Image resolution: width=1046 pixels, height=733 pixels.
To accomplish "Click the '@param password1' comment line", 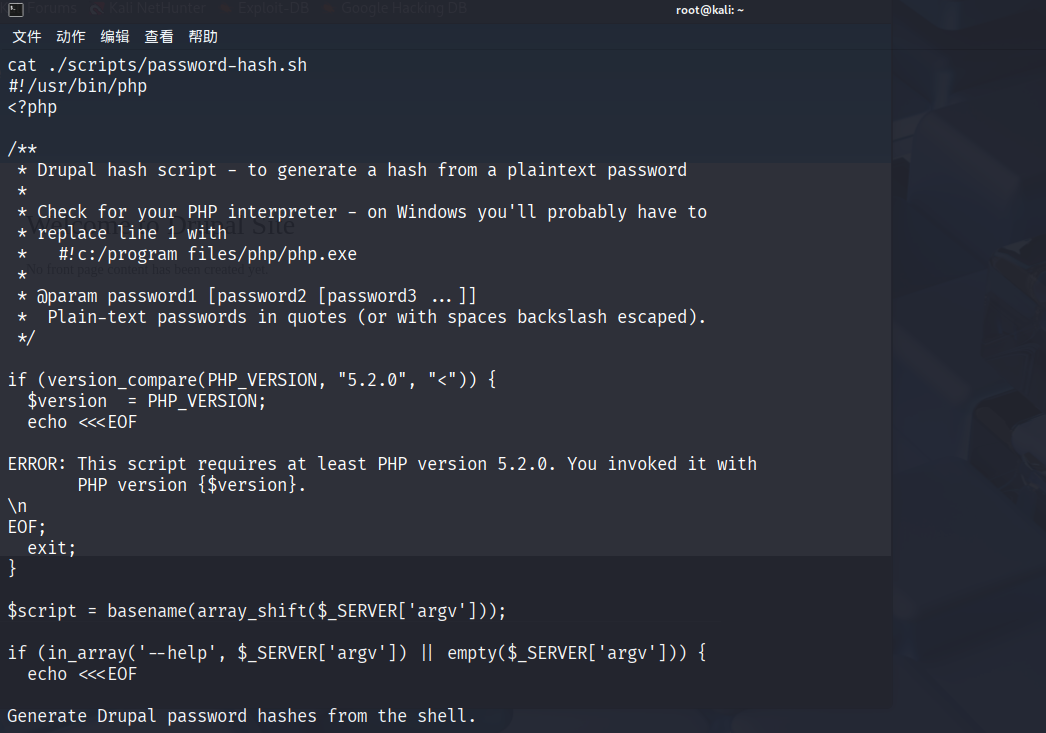I will pos(247,296).
